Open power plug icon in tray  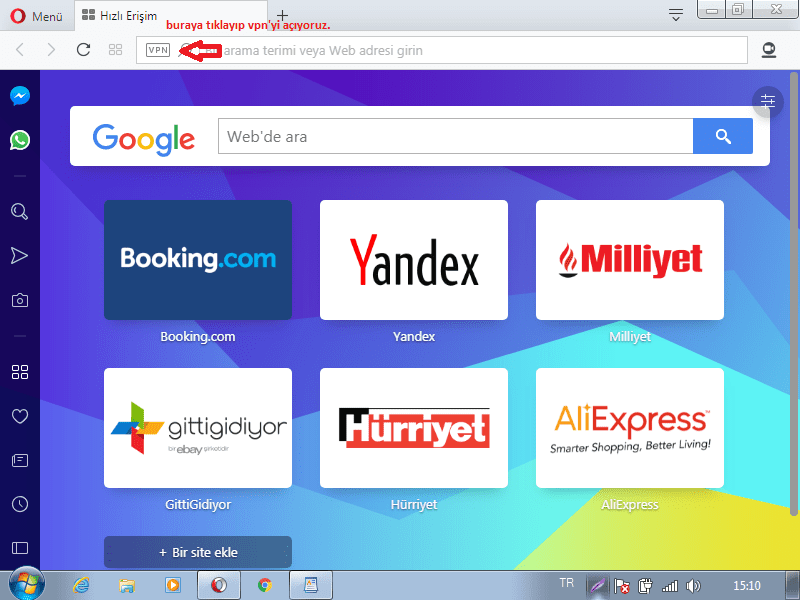tap(645, 586)
